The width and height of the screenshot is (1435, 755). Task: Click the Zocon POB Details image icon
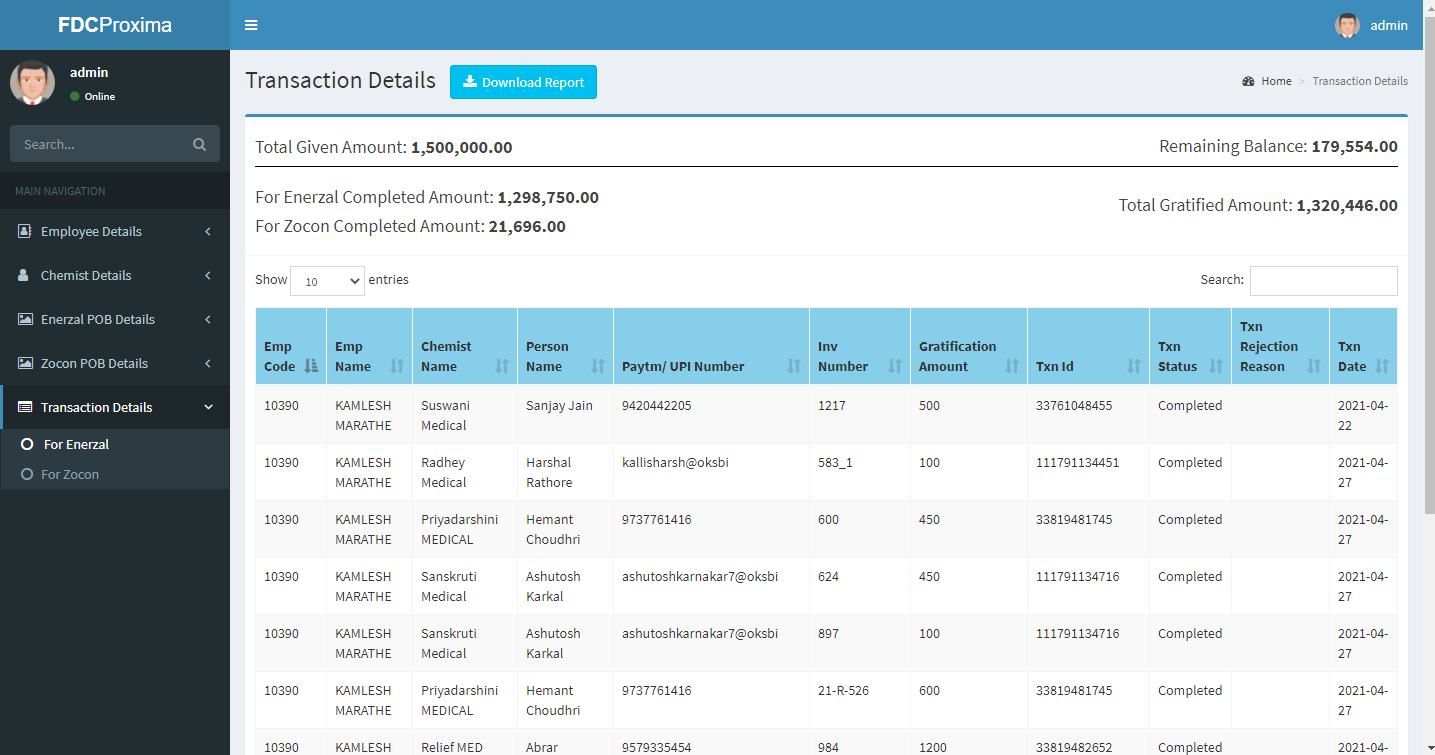click(24, 363)
